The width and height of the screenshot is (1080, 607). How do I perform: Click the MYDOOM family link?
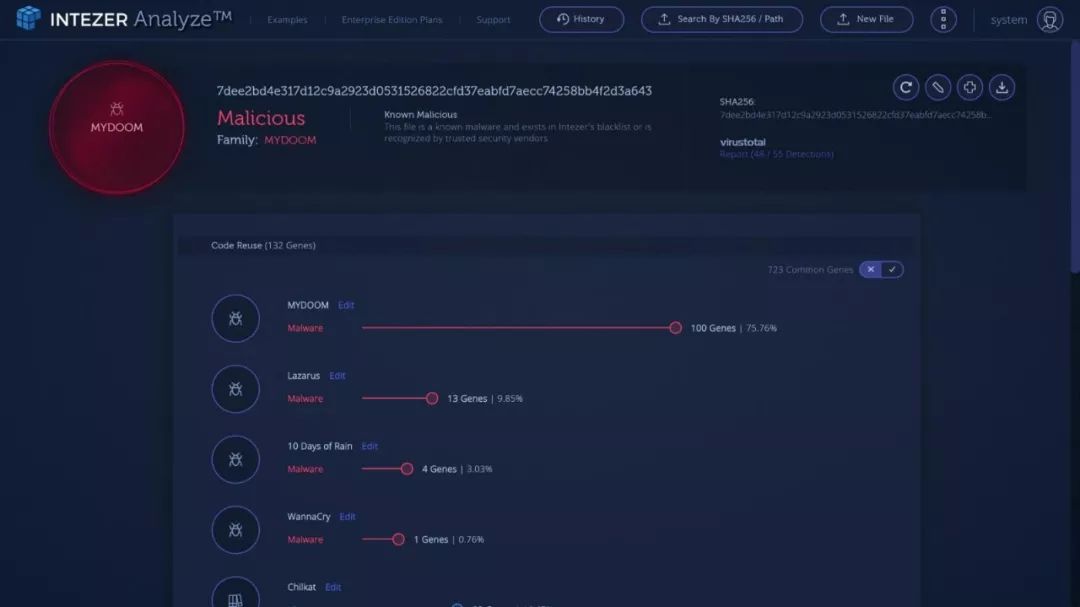click(290, 140)
